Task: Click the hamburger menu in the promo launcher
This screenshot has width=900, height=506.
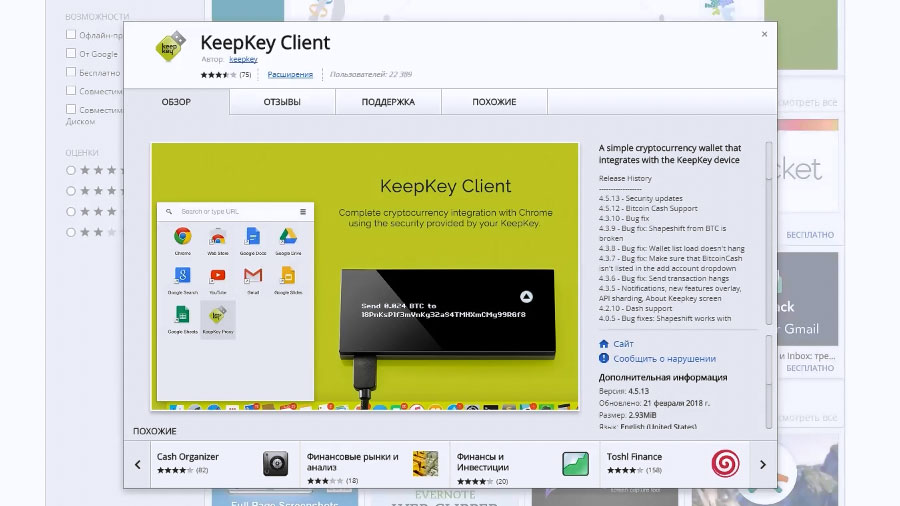Action: pyautogui.click(x=303, y=212)
